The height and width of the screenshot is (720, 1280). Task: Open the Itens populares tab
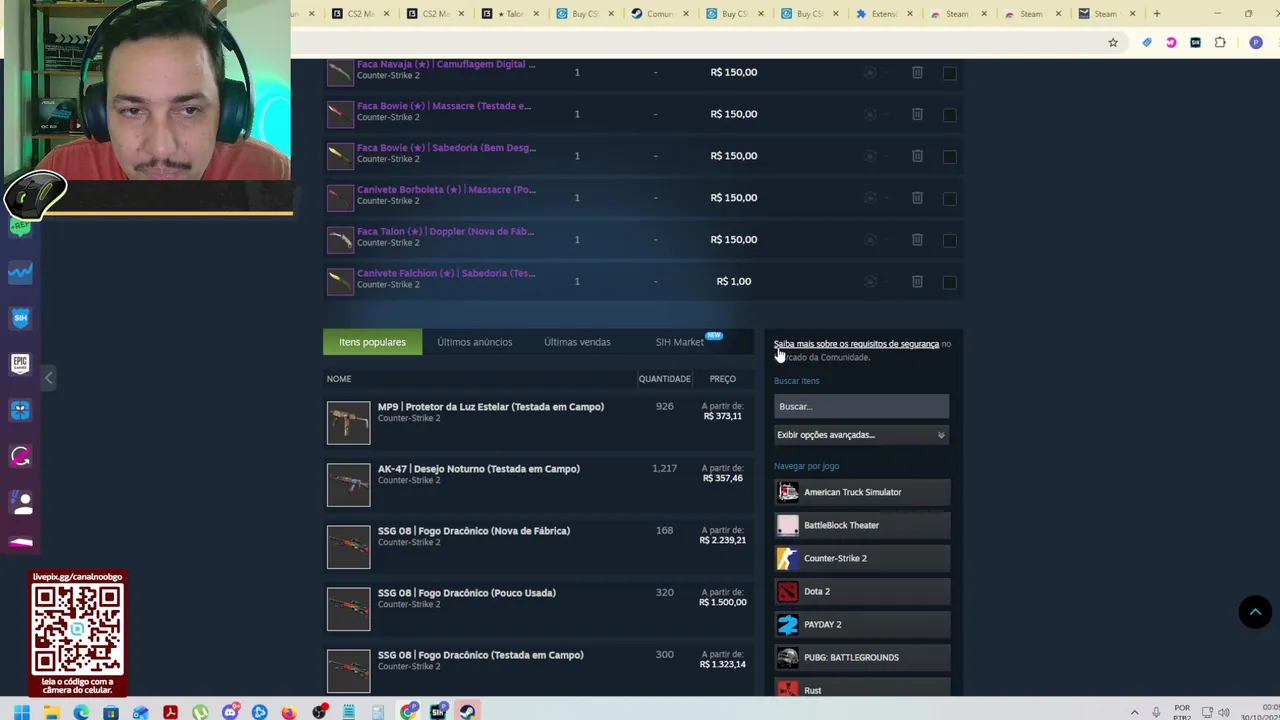[372, 342]
